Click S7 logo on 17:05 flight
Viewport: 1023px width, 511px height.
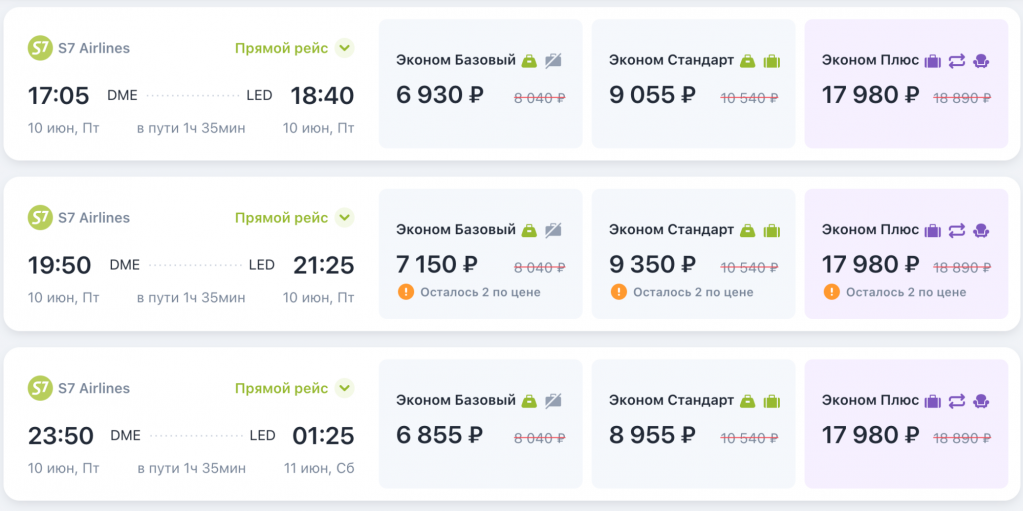(x=40, y=48)
